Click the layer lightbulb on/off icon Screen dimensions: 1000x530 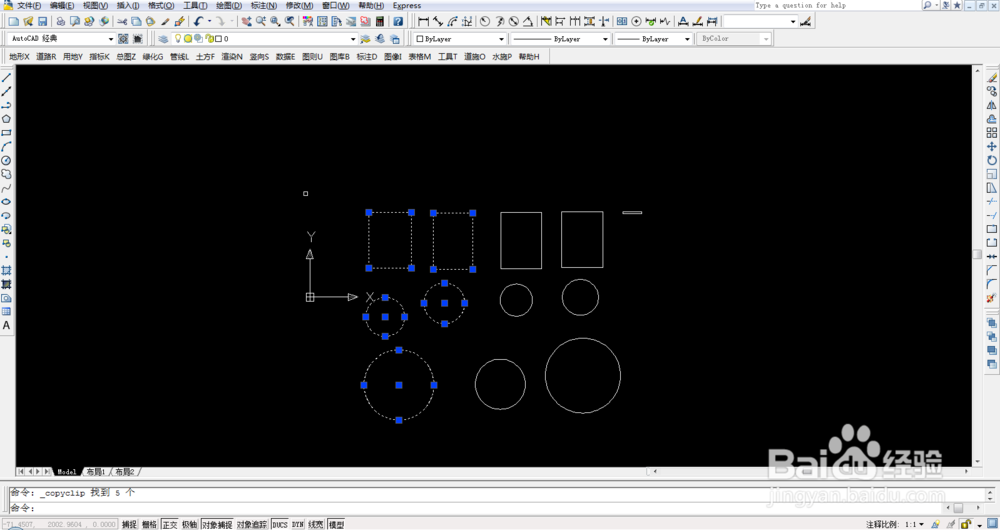[x=179, y=39]
